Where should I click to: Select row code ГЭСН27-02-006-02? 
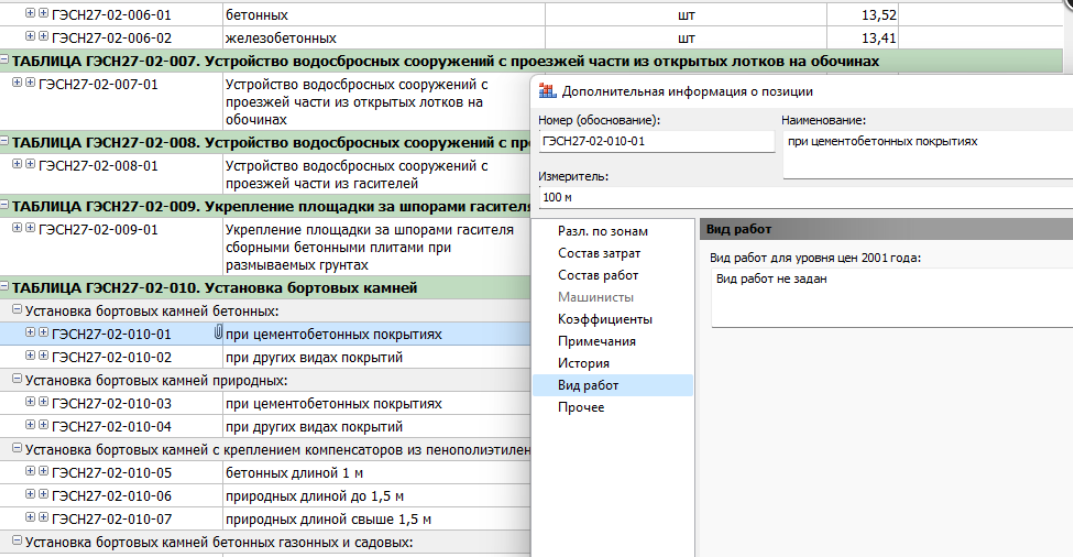click(x=112, y=38)
